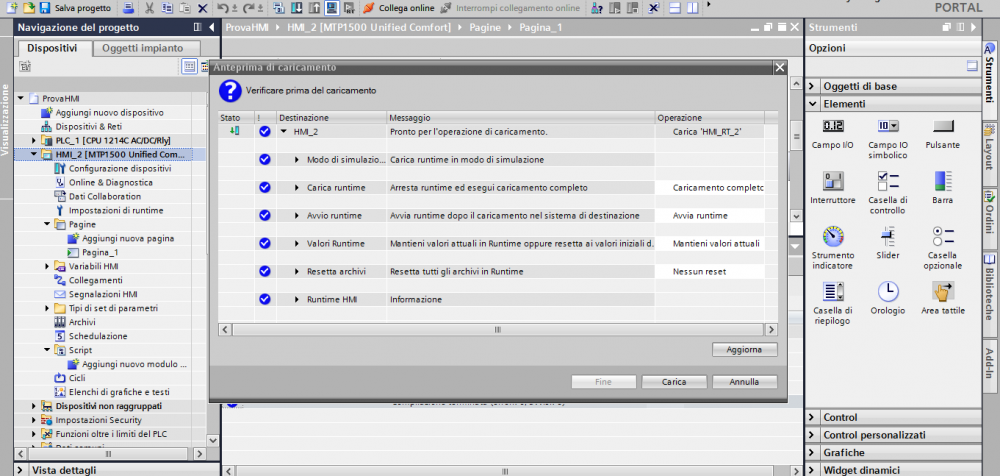Screen dimensions: 1000x476
Task: Select Pagina_1 in project tree
Action: [x=100, y=252]
